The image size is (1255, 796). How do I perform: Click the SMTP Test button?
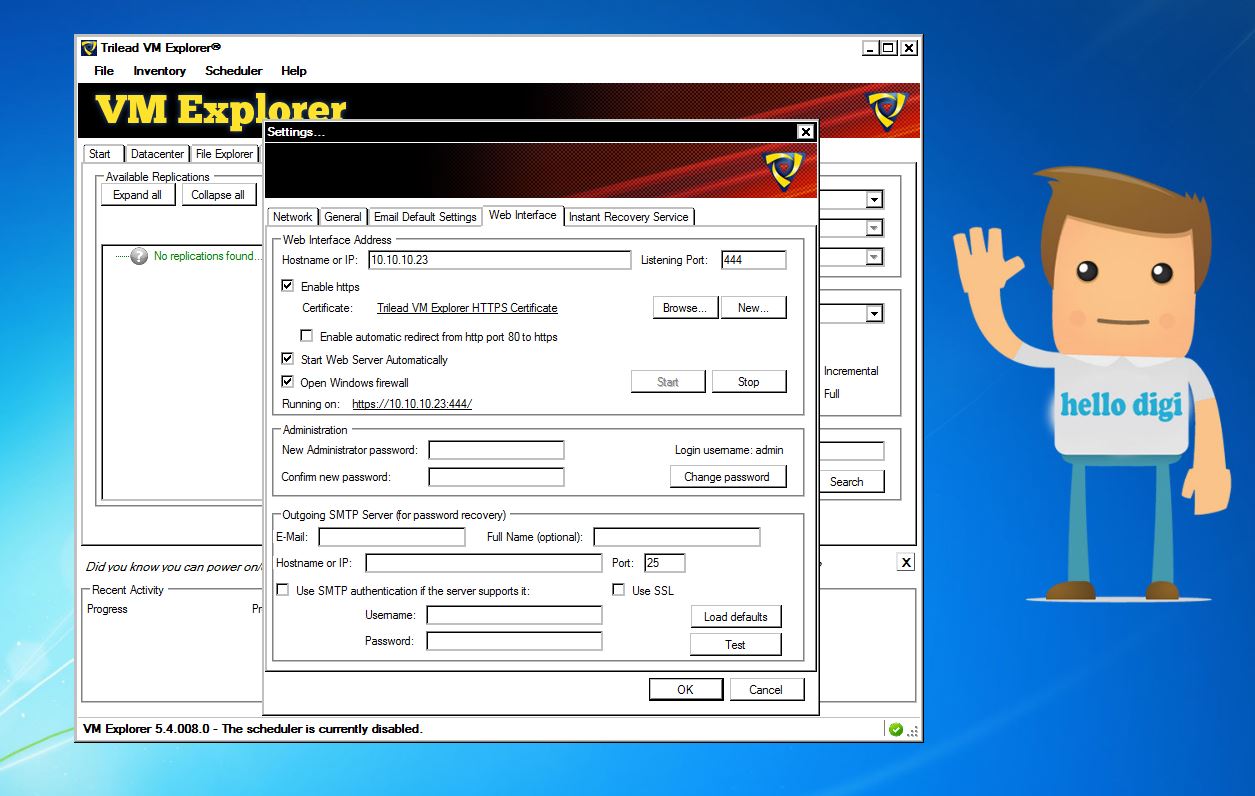[736, 645]
